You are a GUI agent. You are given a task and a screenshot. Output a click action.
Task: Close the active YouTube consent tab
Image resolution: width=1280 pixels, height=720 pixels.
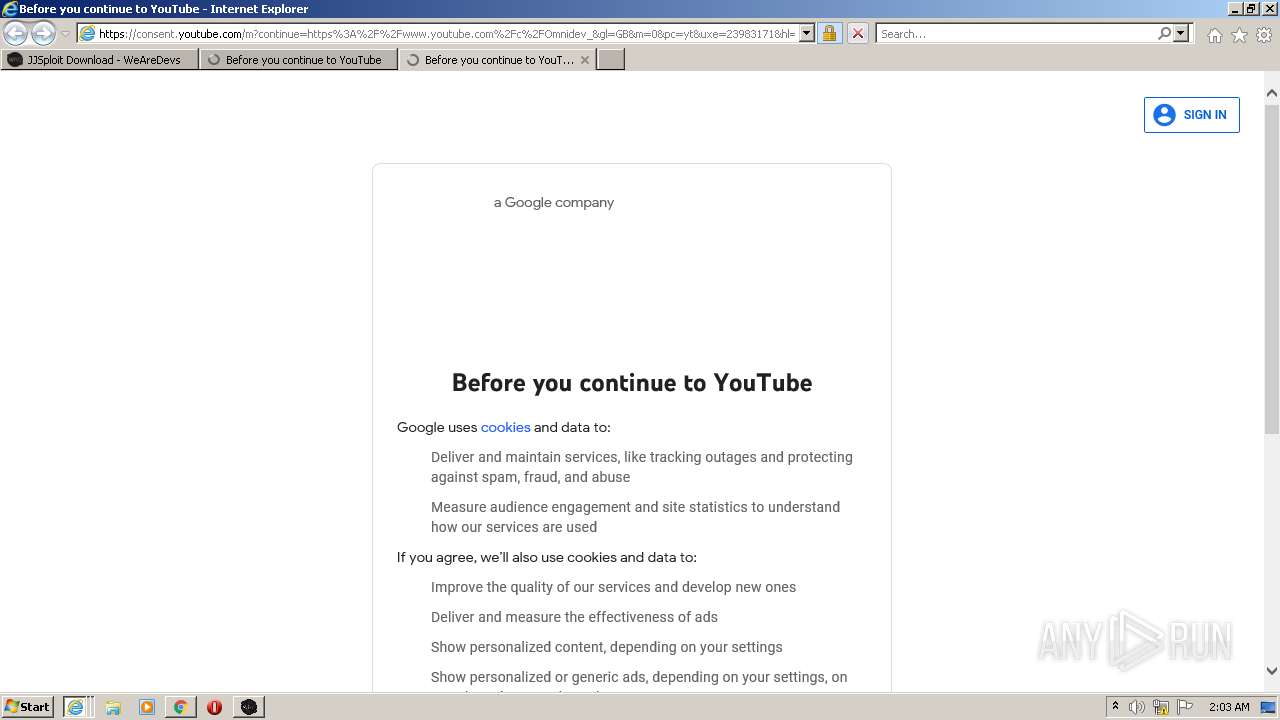coord(585,60)
